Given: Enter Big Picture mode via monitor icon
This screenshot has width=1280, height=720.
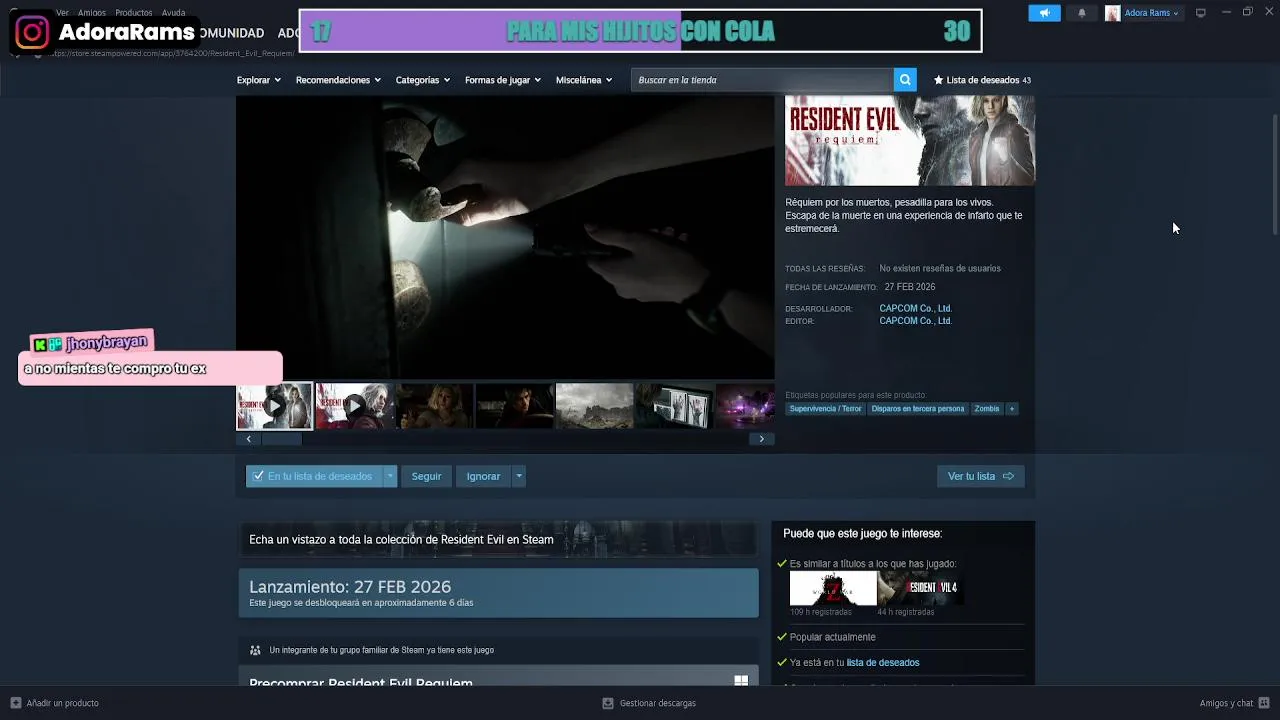Looking at the screenshot, I should pos(1201,13).
